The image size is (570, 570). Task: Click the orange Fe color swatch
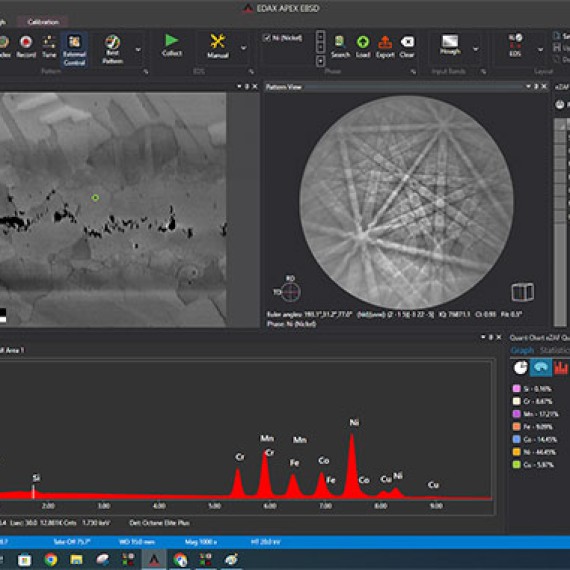[516, 426]
